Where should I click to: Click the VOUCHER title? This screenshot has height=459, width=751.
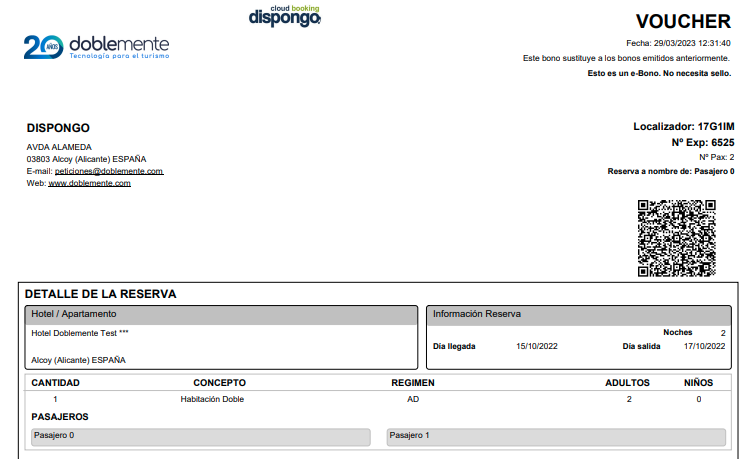[683, 22]
